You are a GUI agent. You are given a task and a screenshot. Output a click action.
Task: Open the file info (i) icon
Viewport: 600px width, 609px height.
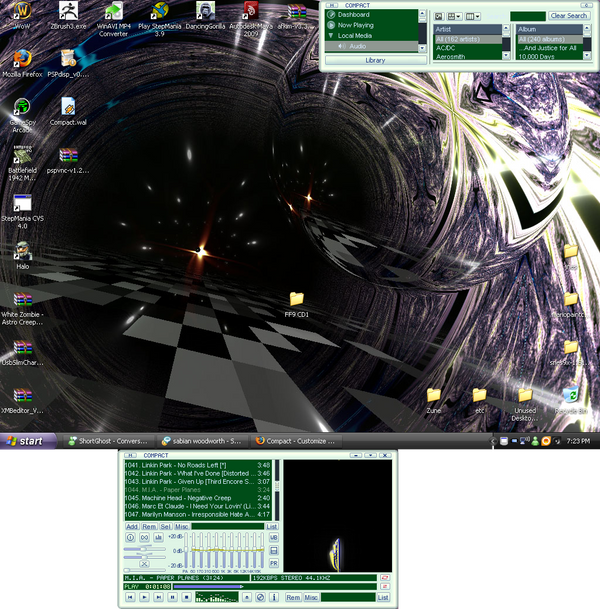click(274, 597)
